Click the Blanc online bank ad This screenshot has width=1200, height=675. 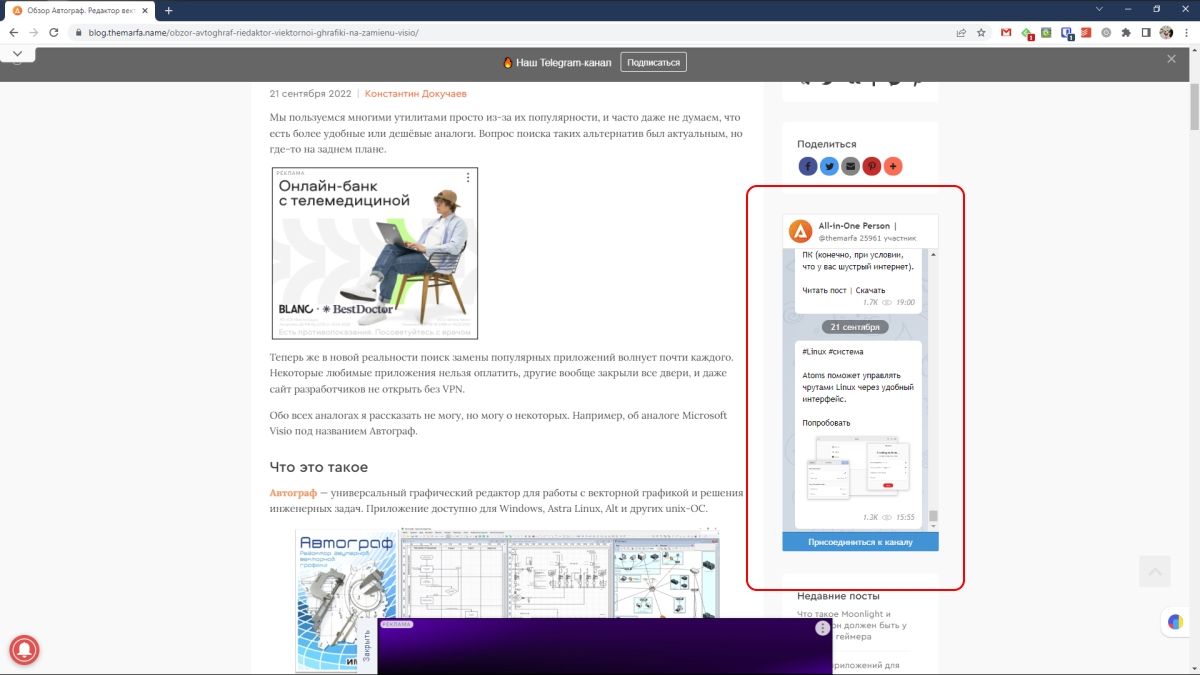[x=375, y=253]
